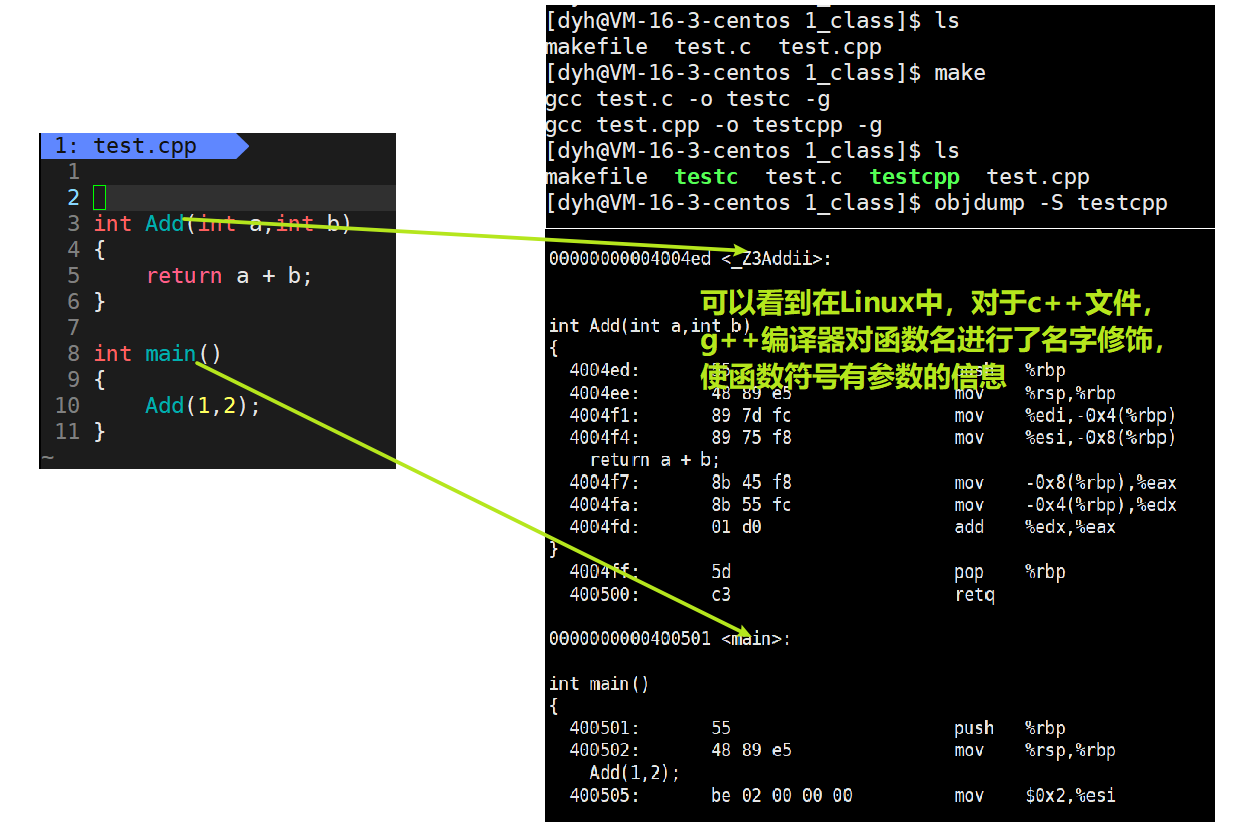Click green "testc" executable in ls output
1250x835 pixels.
point(706,177)
